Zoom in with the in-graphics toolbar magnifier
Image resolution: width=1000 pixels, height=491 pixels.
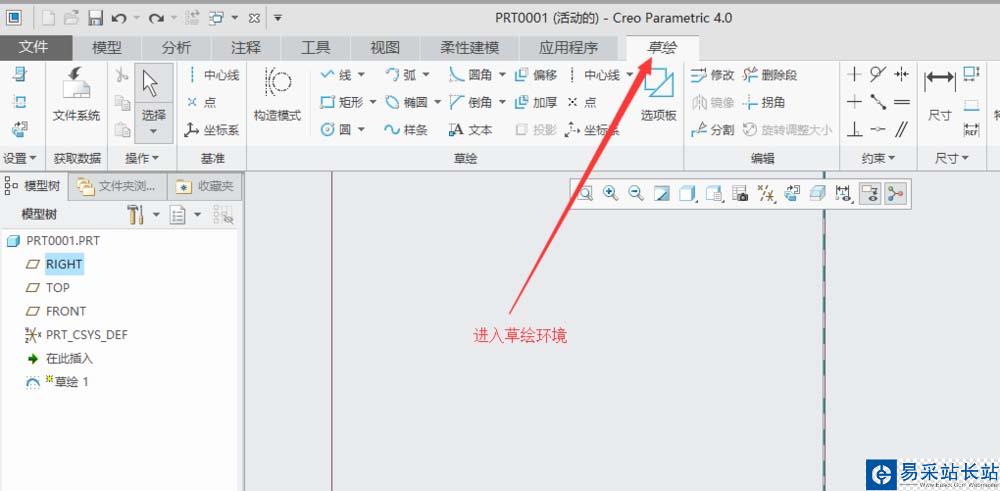coord(610,193)
